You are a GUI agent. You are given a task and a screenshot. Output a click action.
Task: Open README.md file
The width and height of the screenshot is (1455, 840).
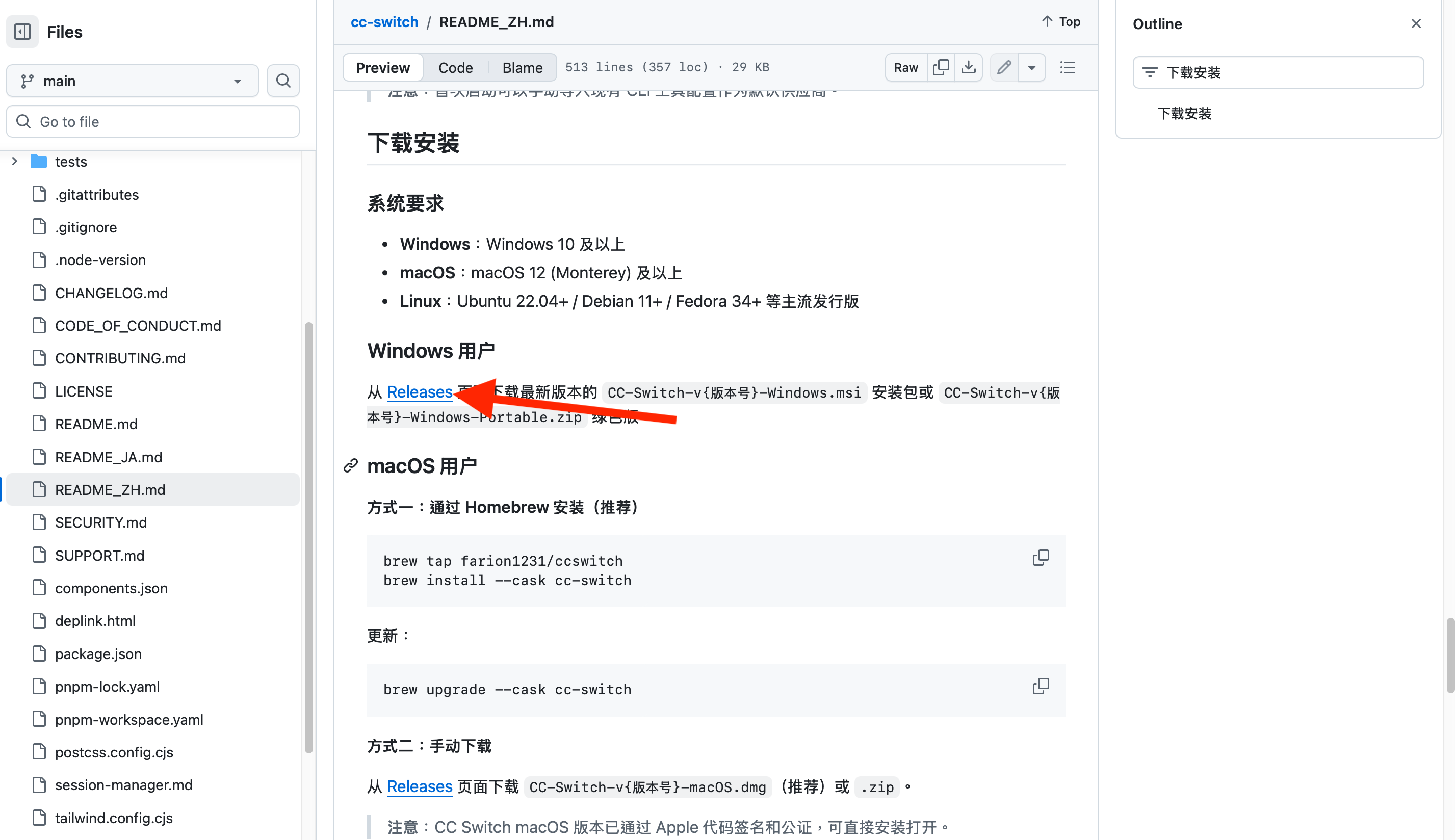pyautogui.click(x=96, y=424)
